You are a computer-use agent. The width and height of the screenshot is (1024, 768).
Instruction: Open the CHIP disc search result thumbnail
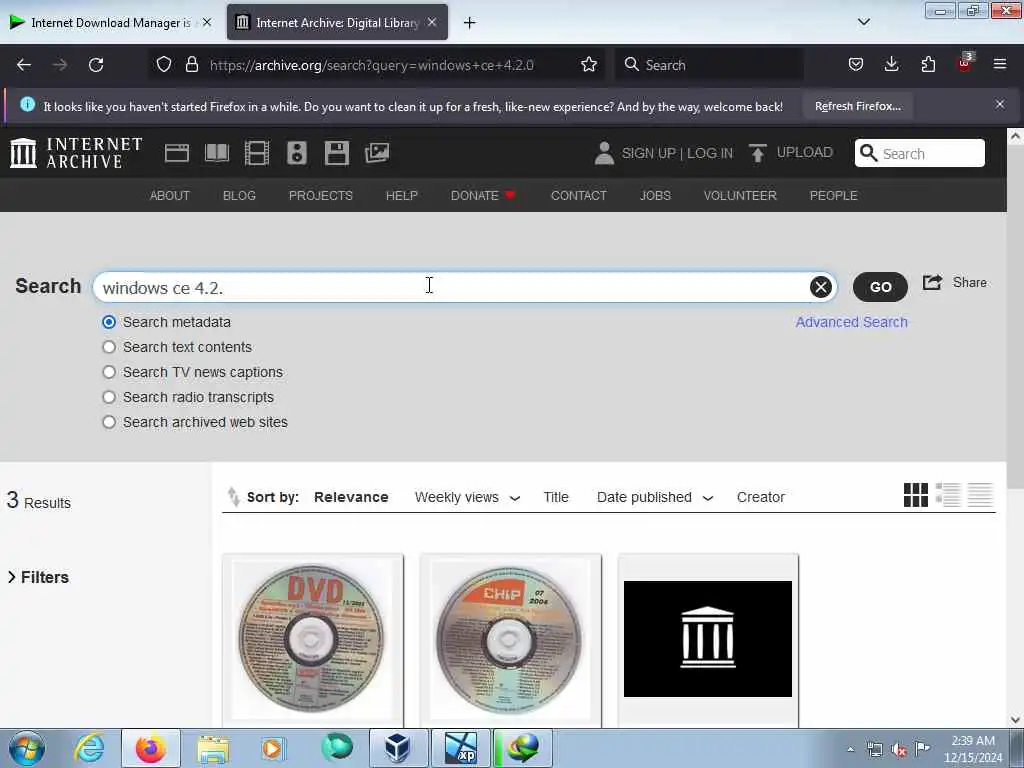pyautogui.click(x=510, y=640)
